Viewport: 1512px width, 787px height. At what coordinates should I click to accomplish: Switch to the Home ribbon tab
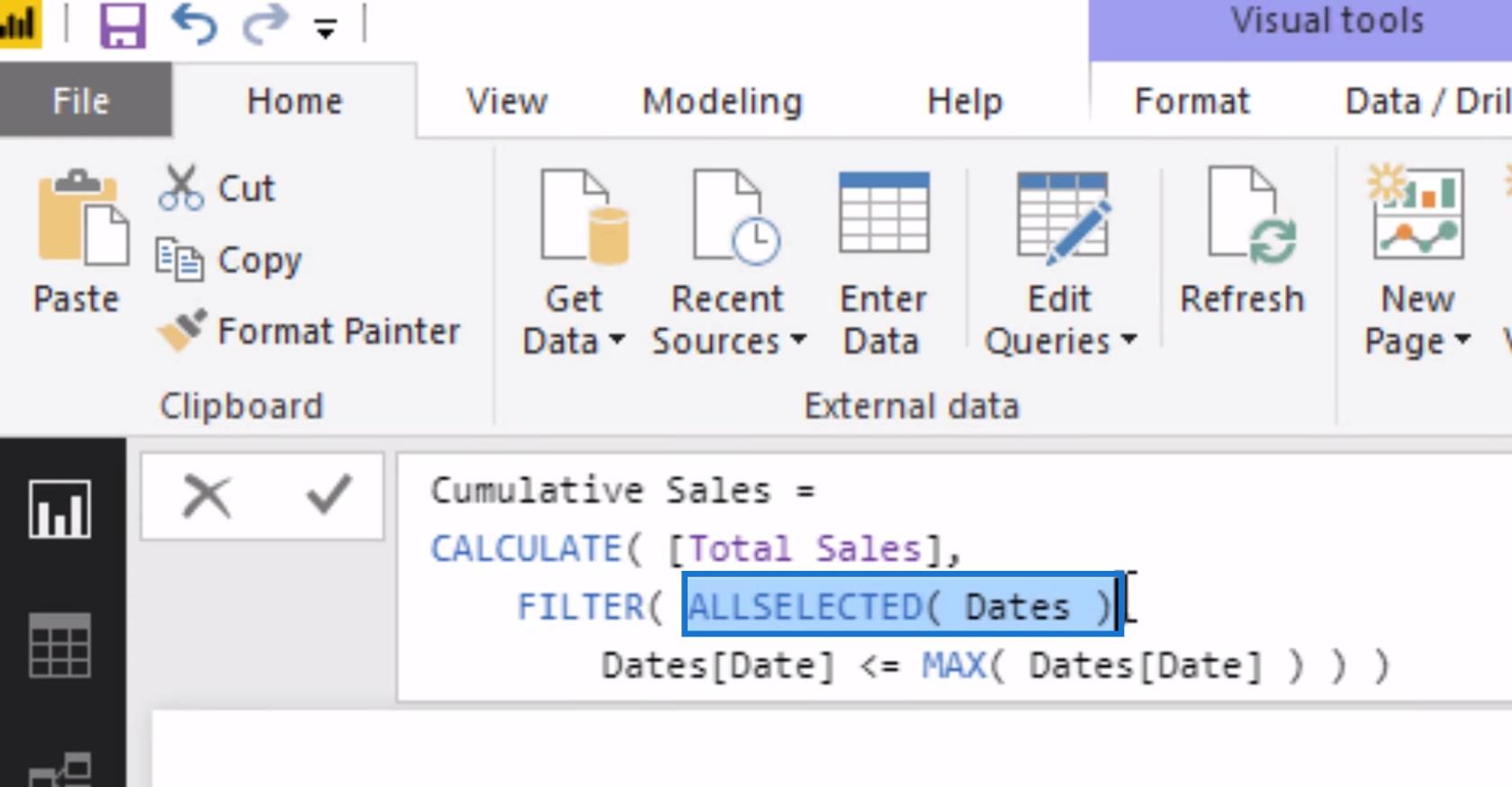294,101
